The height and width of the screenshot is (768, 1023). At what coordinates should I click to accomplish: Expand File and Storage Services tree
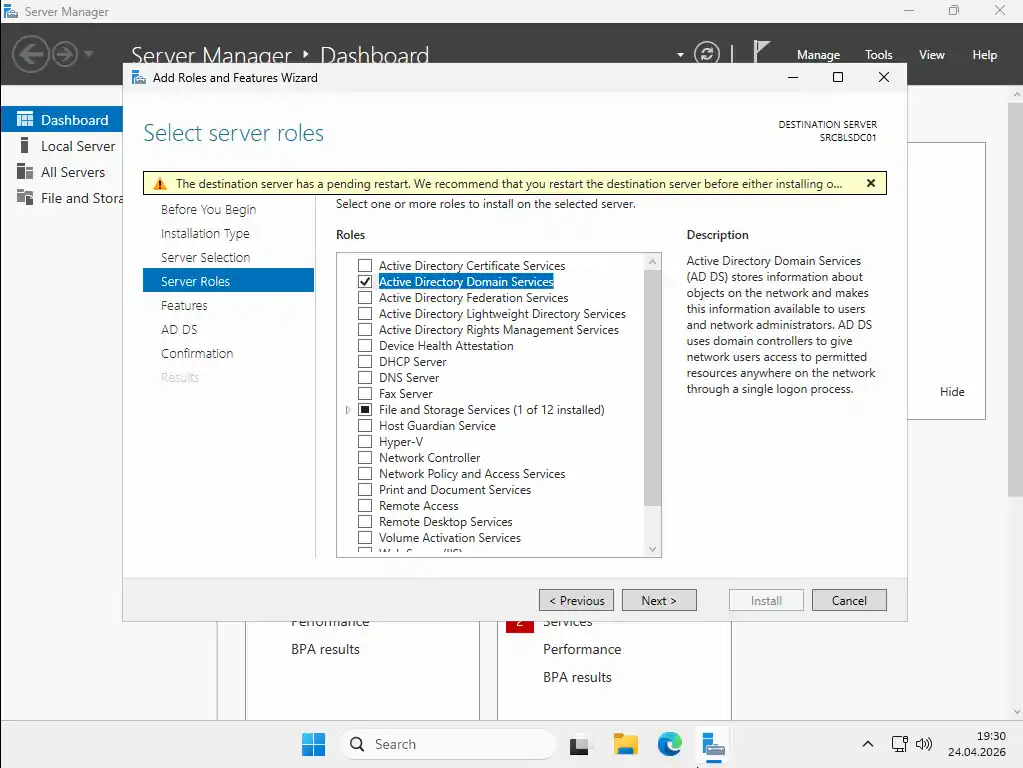point(348,410)
